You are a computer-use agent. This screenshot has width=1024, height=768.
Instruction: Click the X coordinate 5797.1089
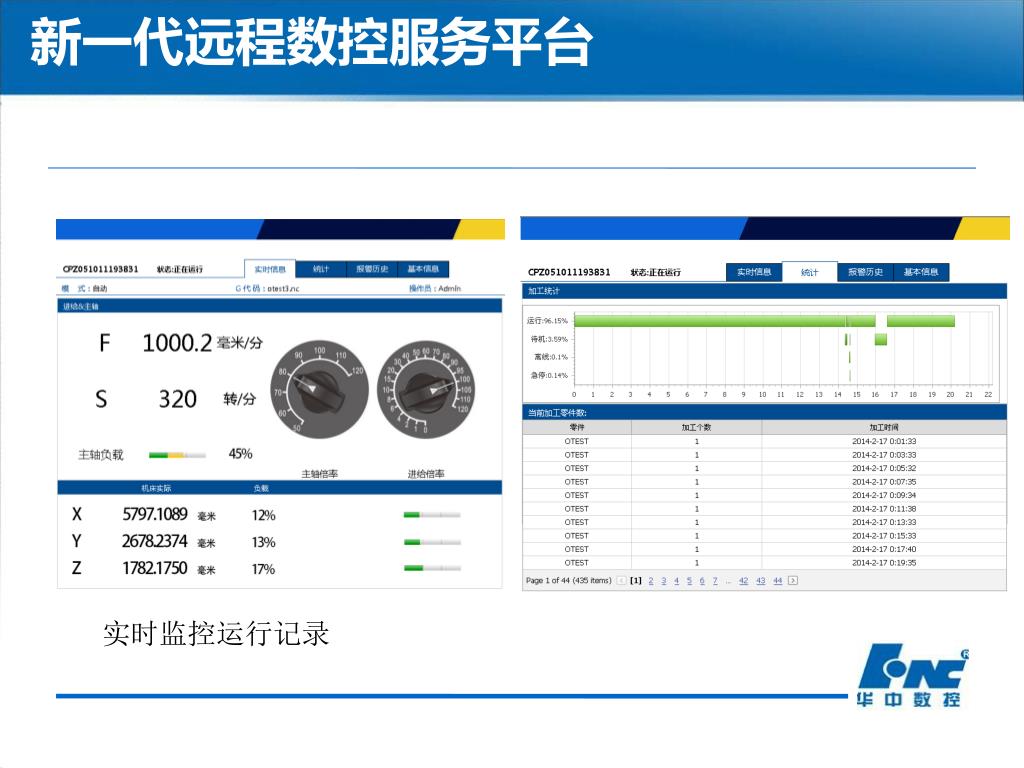click(155, 515)
